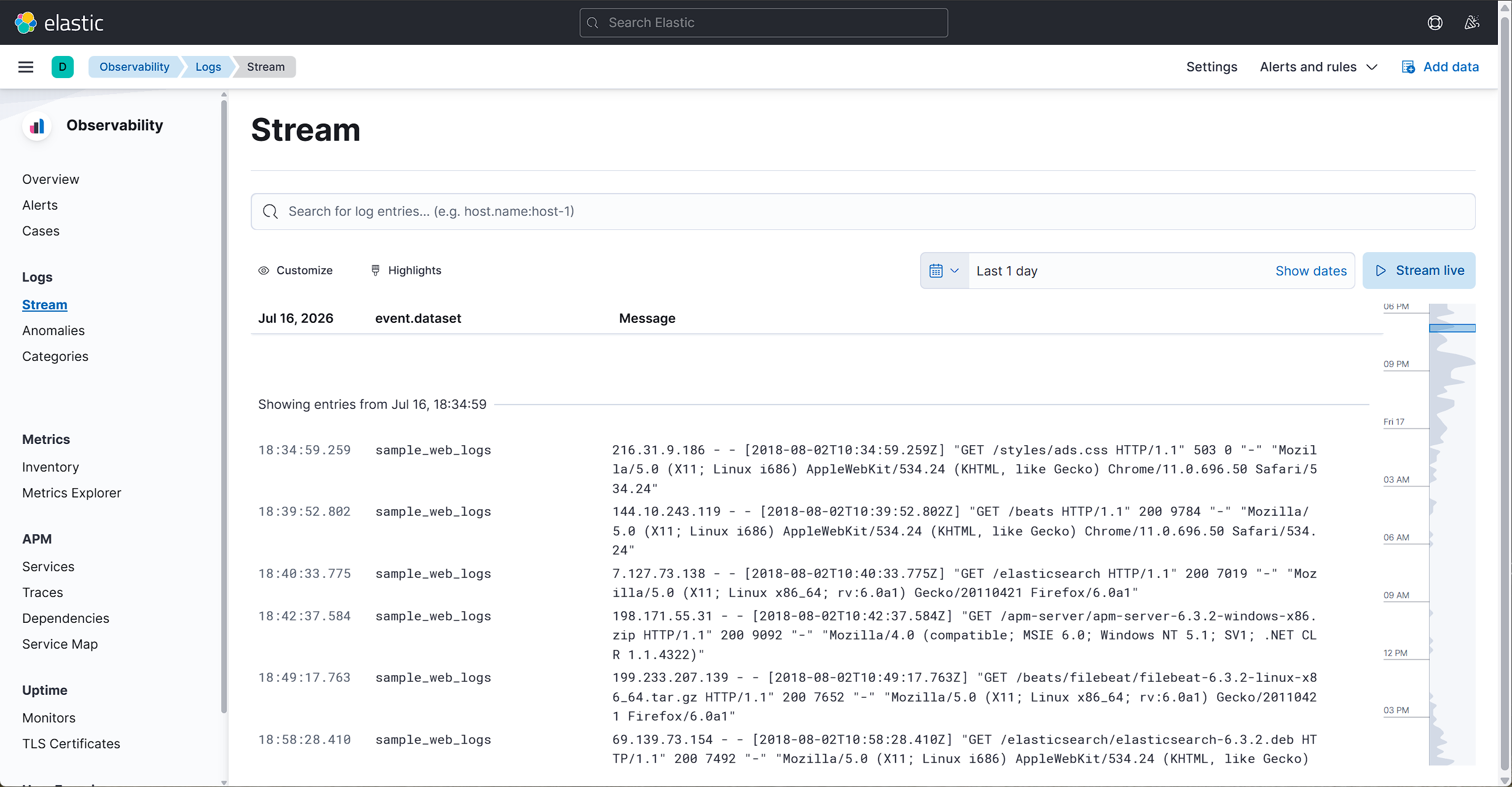1512x787 pixels.
Task: Open Uptime Monitors
Action: click(x=49, y=718)
